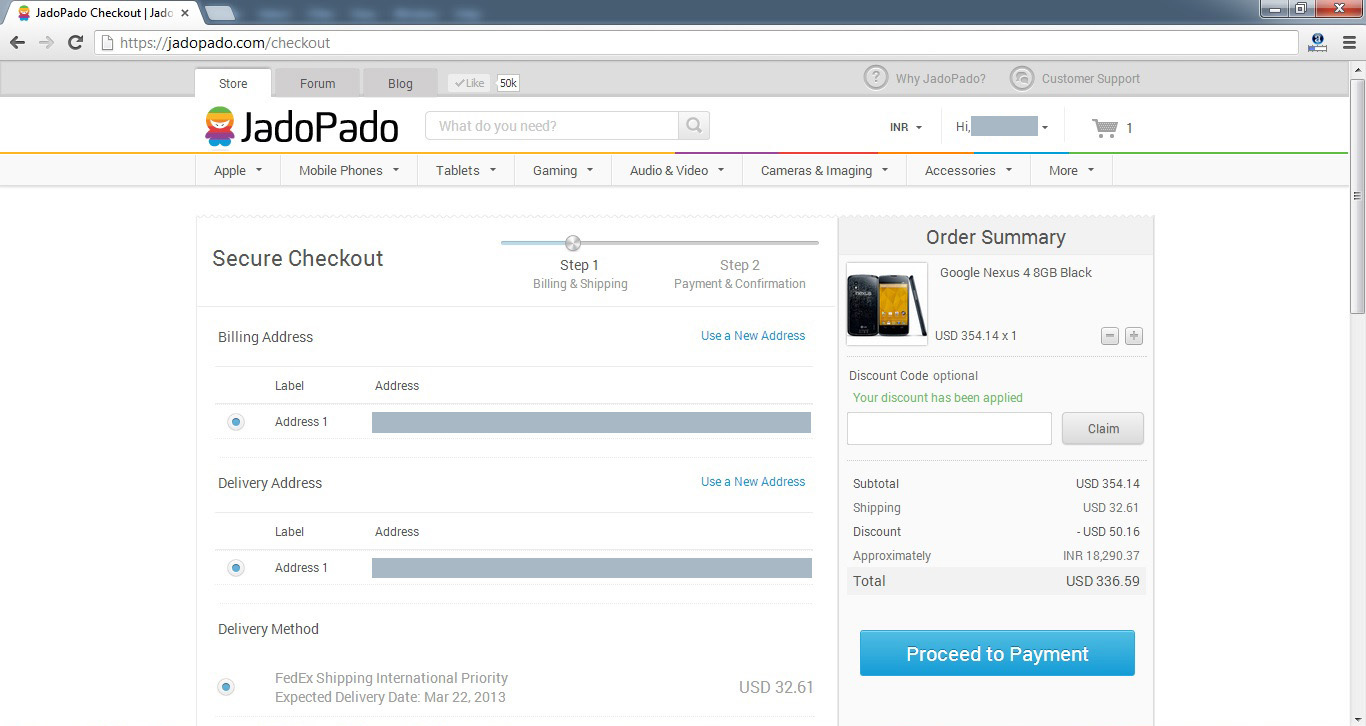Image resolution: width=1366 pixels, height=726 pixels.
Task: Click Use a New Address for delivery
Action: [753, 482]
